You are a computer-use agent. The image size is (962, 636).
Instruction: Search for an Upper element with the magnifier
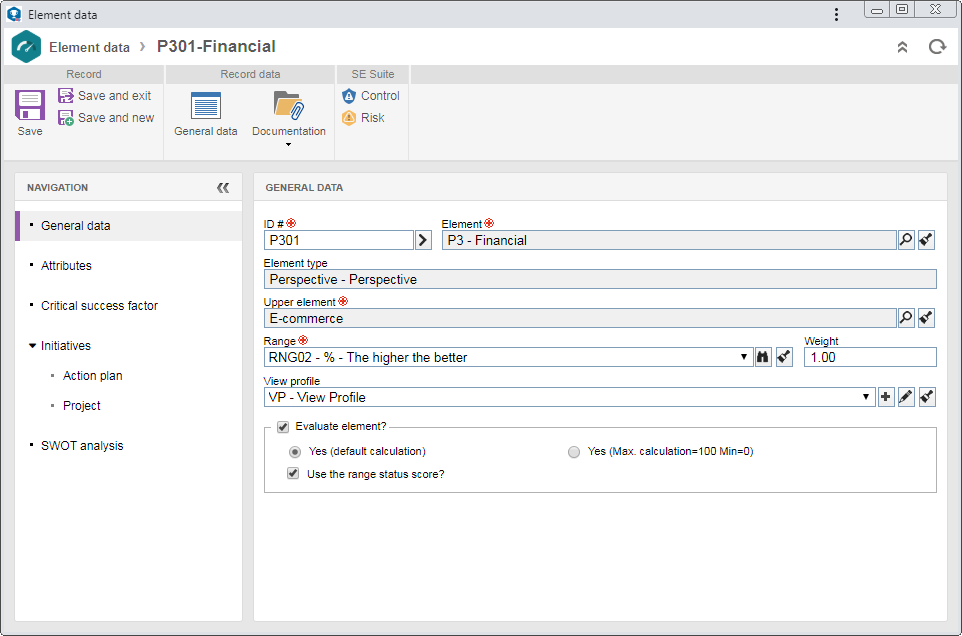(x=906, y=318)
